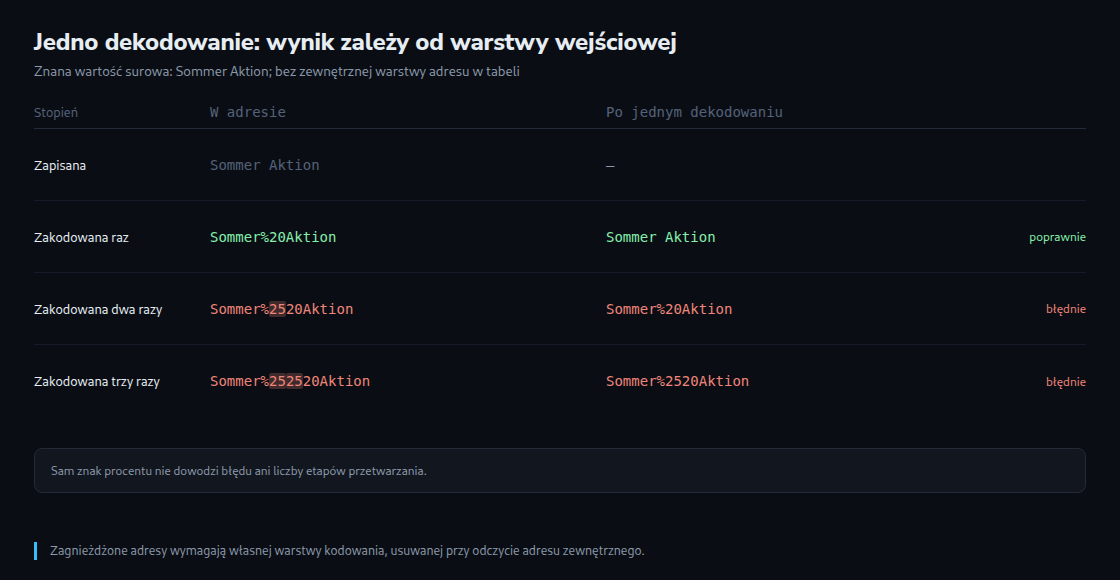
Task: Click the 'poprawnie' status label
Action: click(x=1057, y=237)
